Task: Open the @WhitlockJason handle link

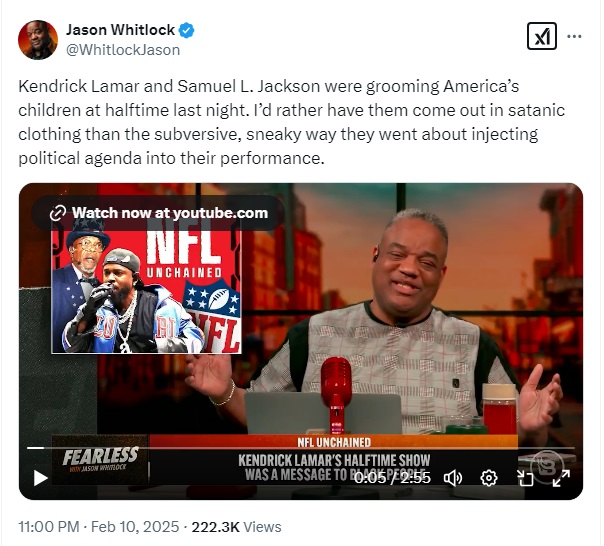Action: (123, 50)
